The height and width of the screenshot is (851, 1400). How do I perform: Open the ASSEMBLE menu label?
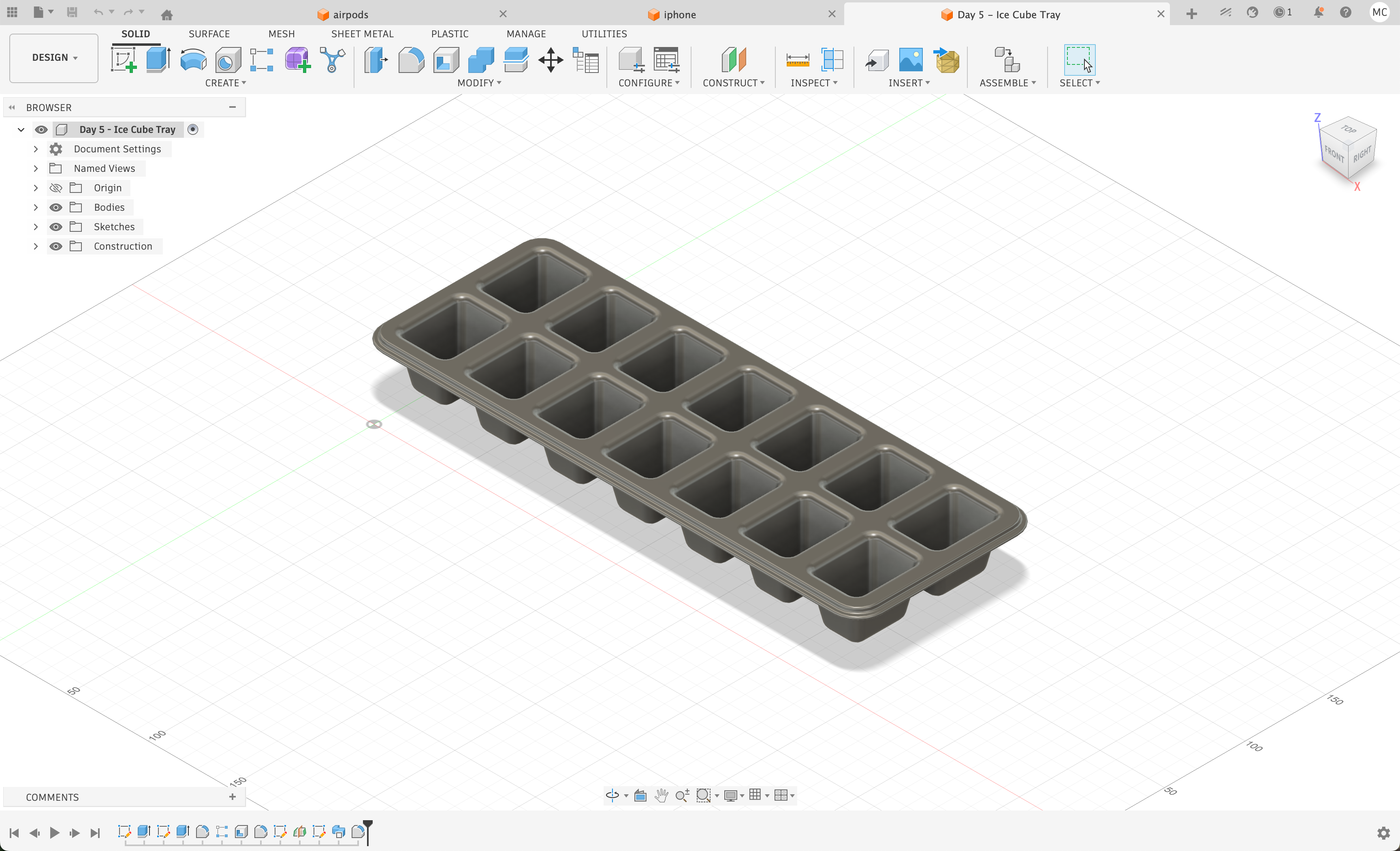(1007, 83)
